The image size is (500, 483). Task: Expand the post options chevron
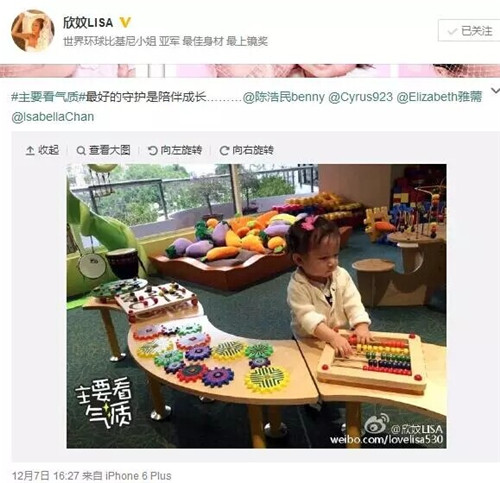click(495, 91)
